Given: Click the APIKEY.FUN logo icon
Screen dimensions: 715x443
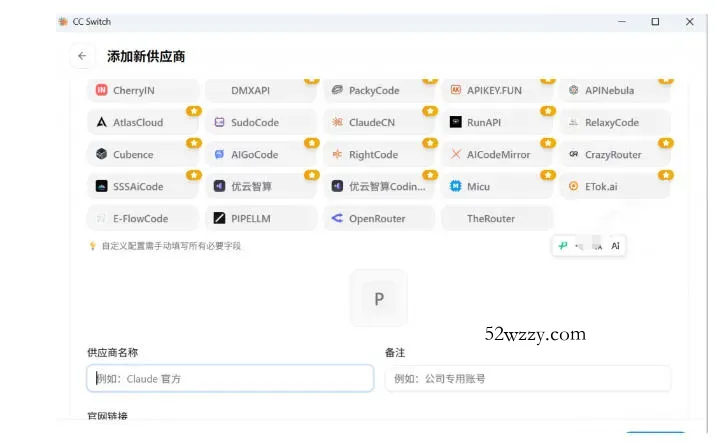Looking at the screenshot, I should [456, 90].
